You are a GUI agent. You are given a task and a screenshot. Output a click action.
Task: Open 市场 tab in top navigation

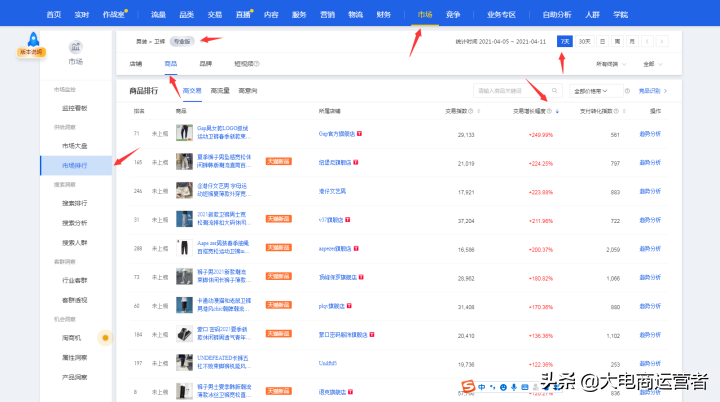(425, 14)
